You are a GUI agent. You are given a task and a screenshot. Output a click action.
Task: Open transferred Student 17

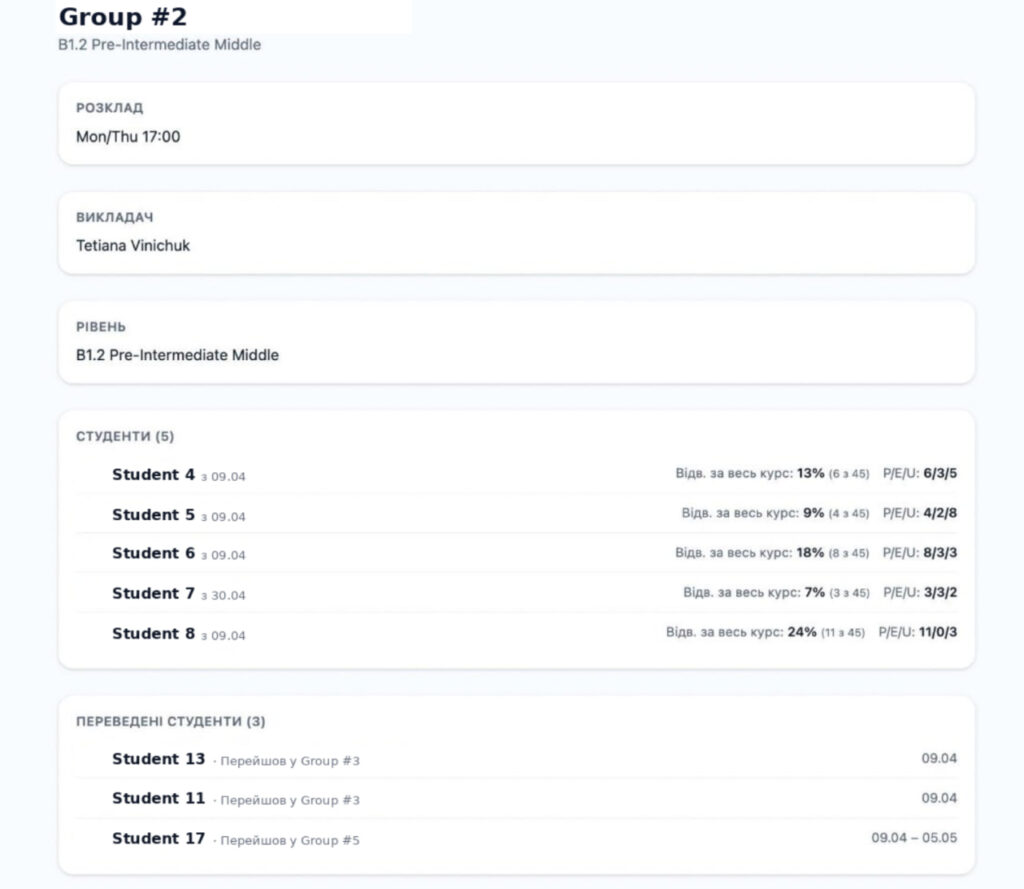pos(159,839)
